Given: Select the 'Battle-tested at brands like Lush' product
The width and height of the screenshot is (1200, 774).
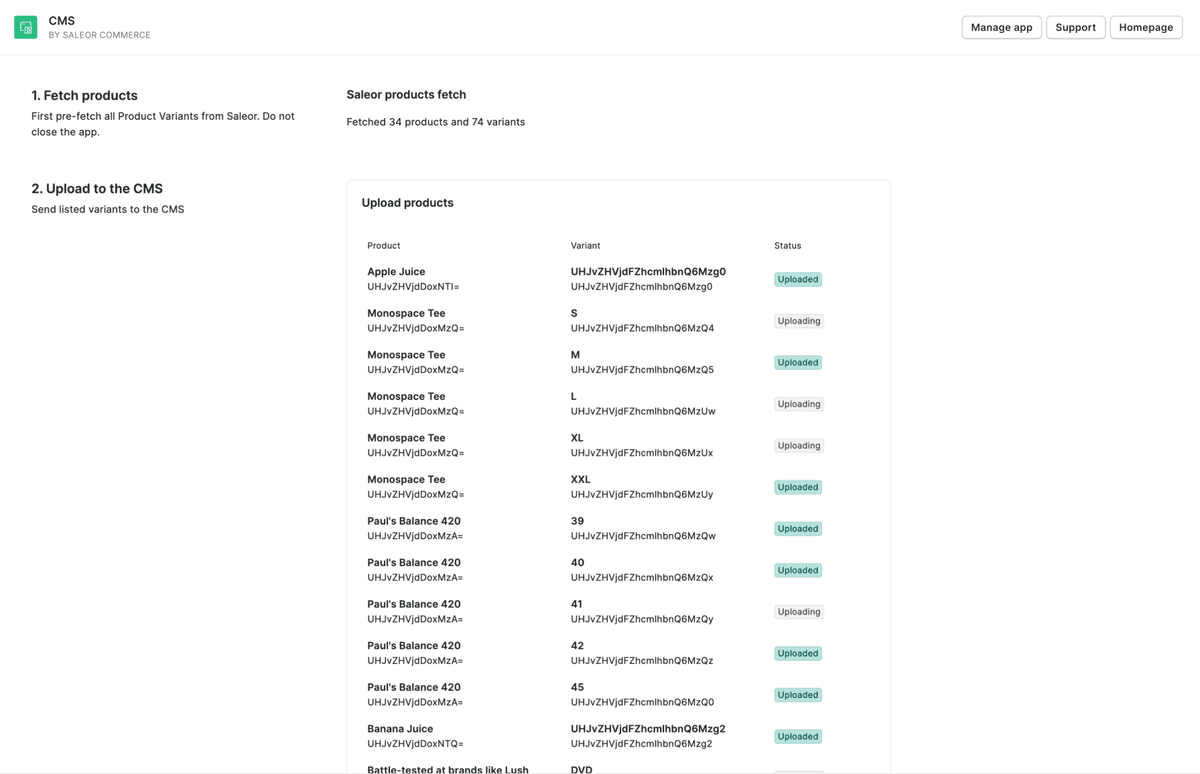Looking at the screenshot, I should tap(447, 769).
